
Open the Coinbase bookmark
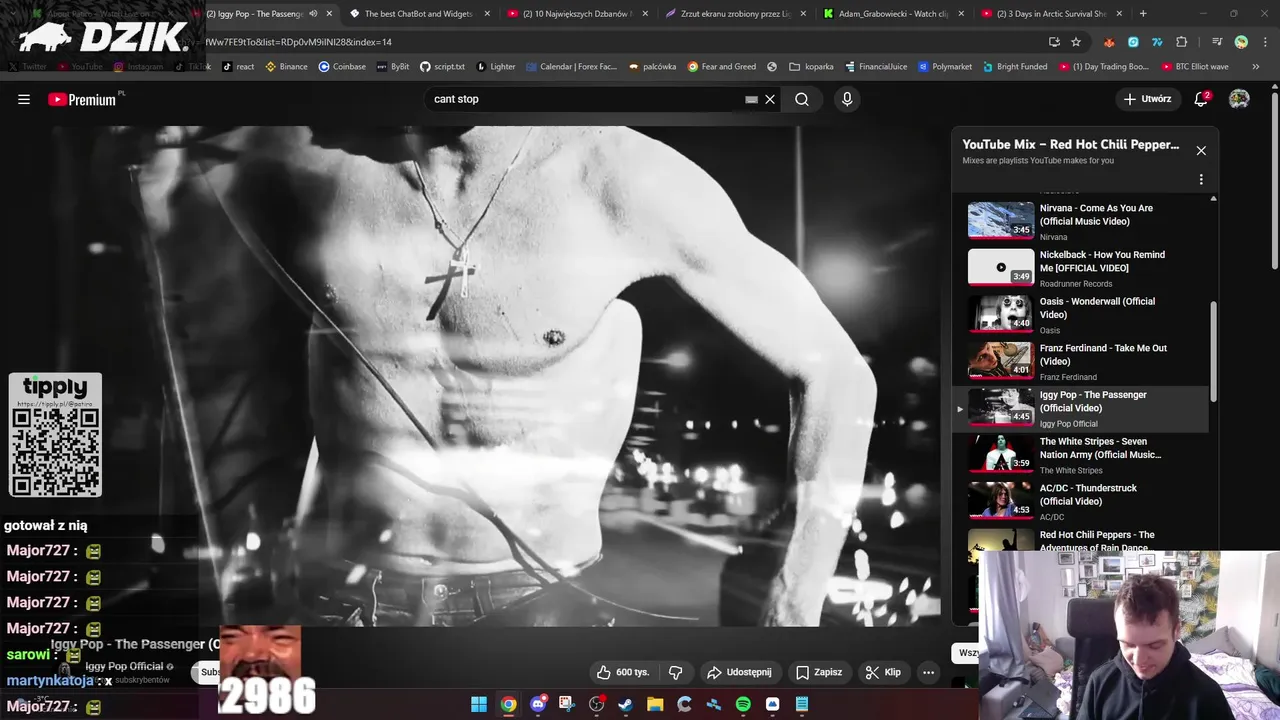pyautogui.click(x=342, y=67)
